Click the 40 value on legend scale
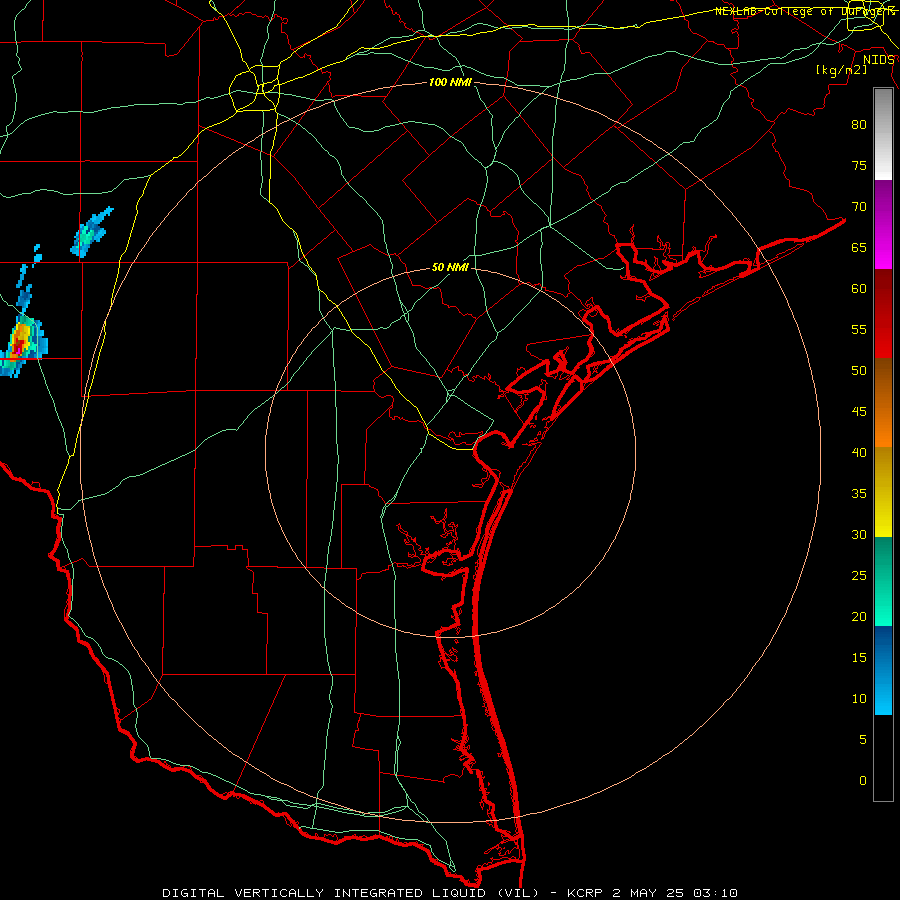This screenshot has height=900, width=900. pyautogui.click(x=859, y=452)
